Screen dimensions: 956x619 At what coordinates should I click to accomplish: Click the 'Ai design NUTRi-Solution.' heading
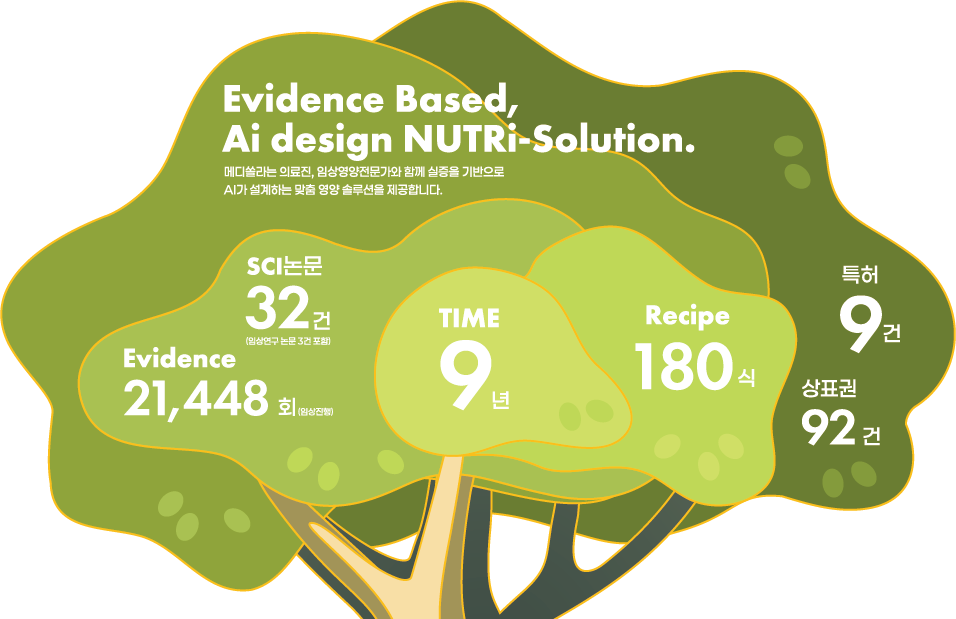coord(458,140)
